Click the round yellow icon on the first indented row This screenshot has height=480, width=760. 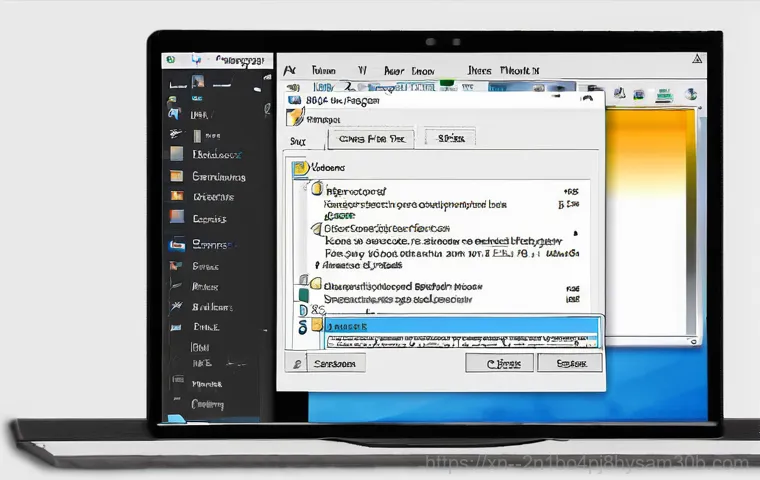point(317,189)
